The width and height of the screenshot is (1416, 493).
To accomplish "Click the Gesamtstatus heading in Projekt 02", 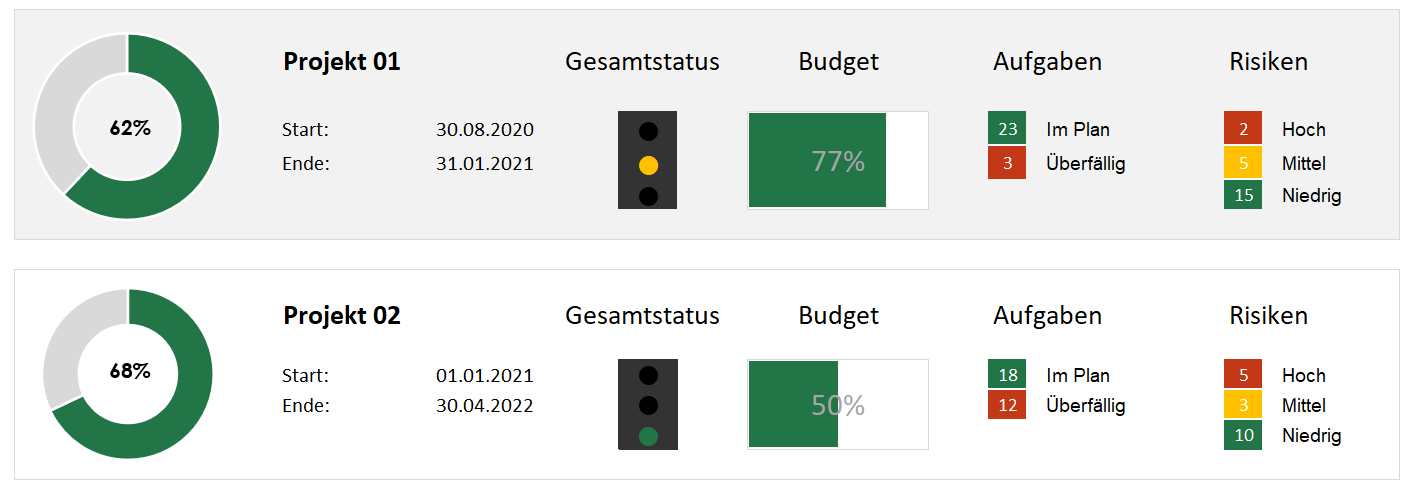I will (642, 316).
